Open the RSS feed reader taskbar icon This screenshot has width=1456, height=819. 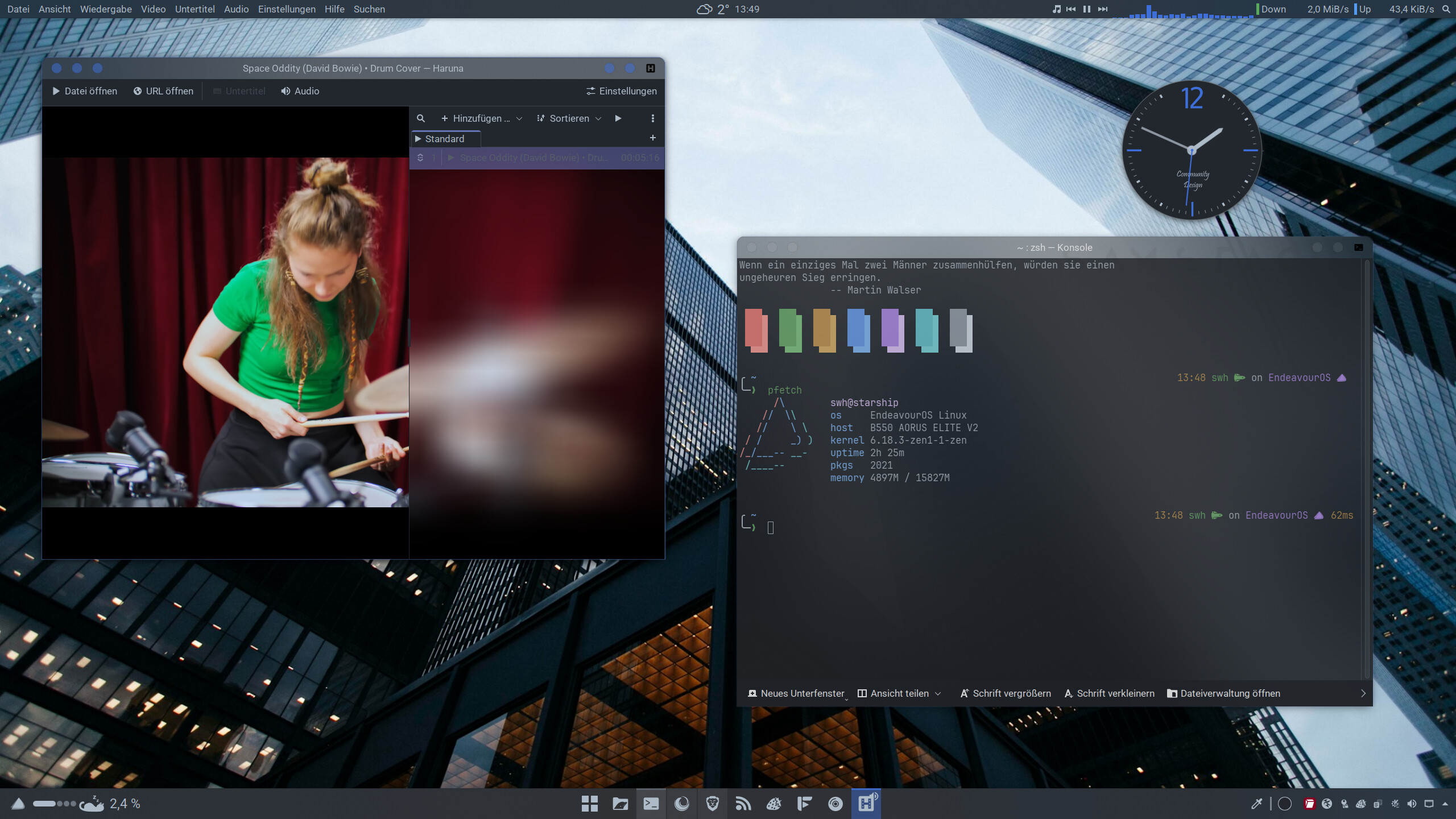(743, 804)
